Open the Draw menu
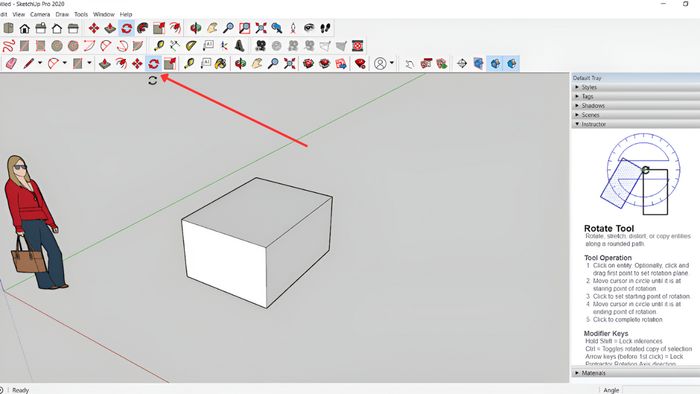Screen dimensions: 700x394 tap(62, 14)
